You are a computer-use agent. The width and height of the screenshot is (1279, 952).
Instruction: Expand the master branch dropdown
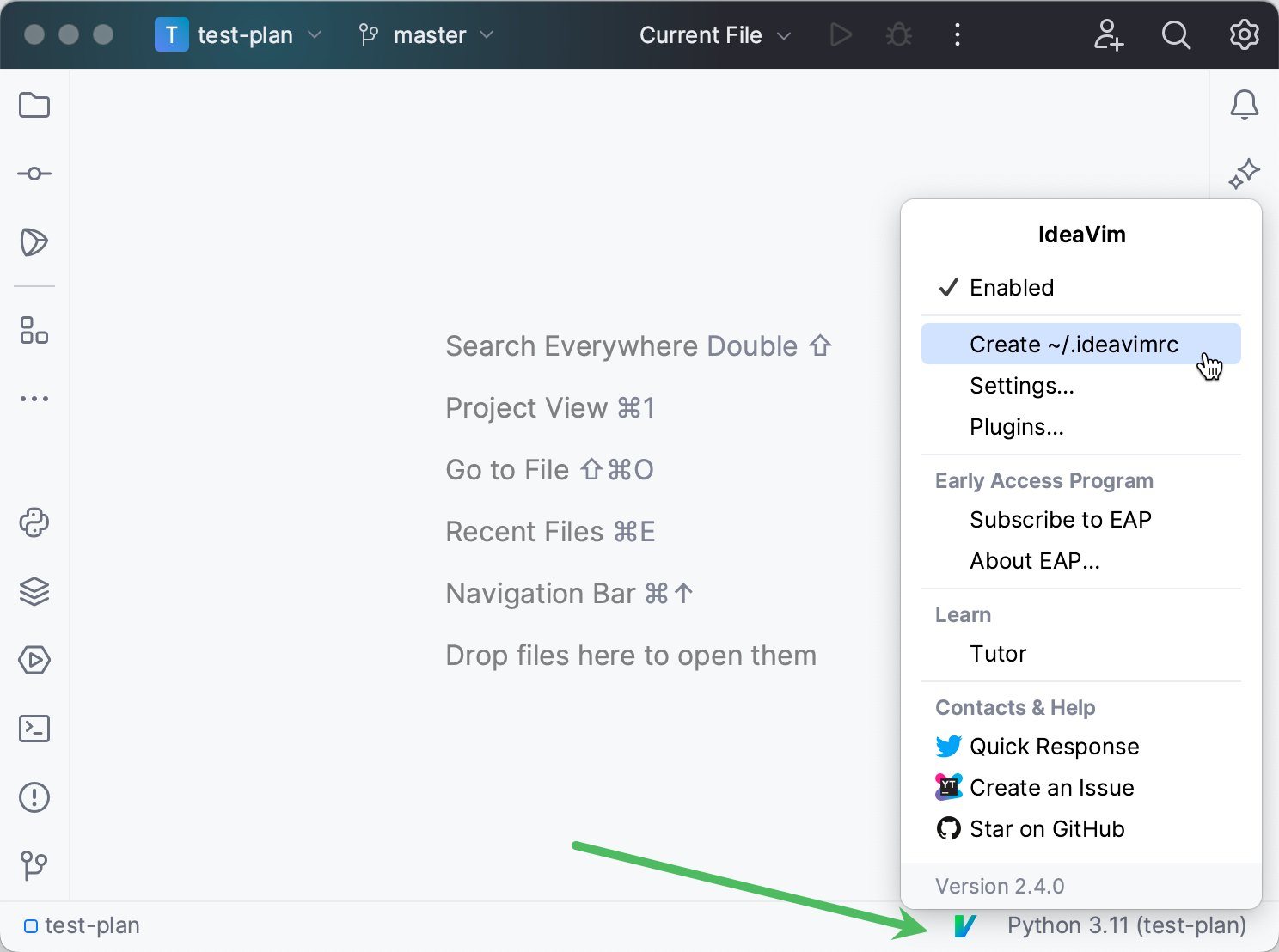427,34
